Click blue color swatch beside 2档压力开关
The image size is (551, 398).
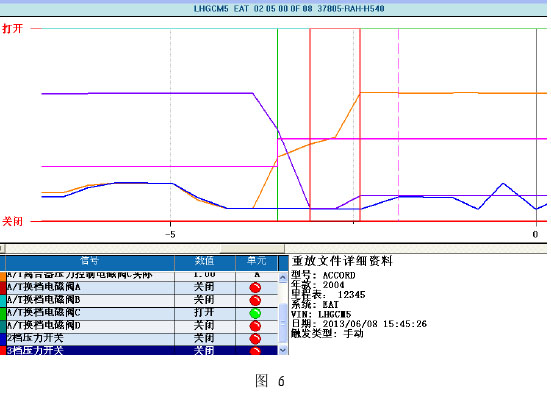pos(3,339)
